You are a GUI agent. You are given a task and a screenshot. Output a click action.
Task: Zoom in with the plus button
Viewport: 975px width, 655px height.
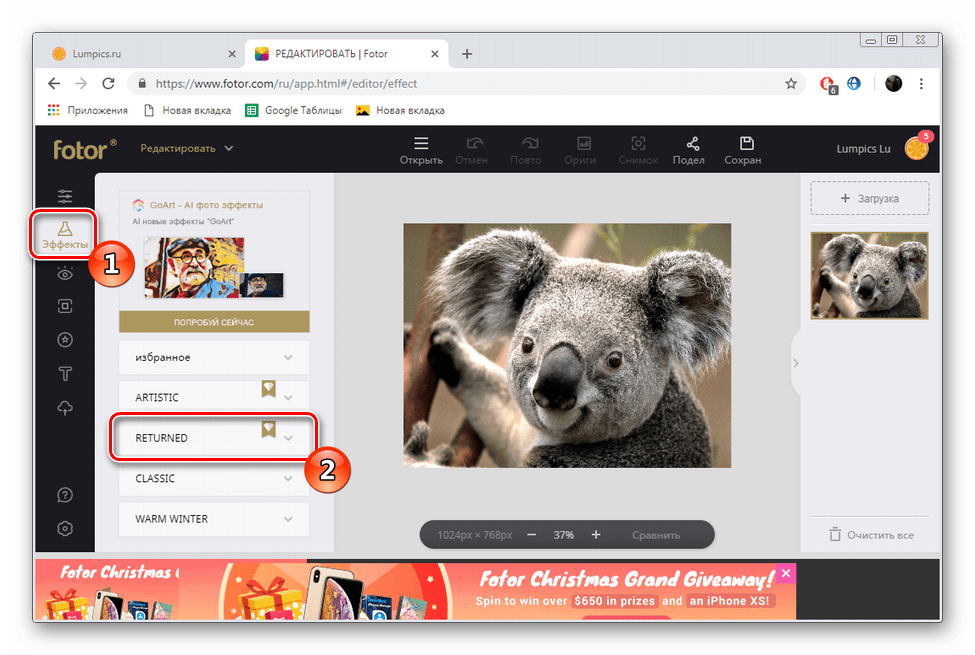[x=596, y=535]
